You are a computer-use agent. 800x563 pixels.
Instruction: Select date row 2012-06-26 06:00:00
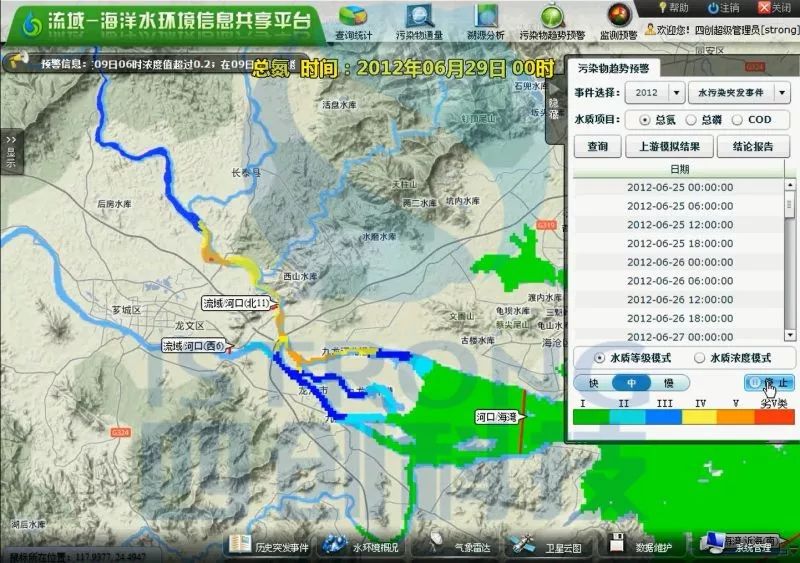pyautogui.click(x=679, y=281)
